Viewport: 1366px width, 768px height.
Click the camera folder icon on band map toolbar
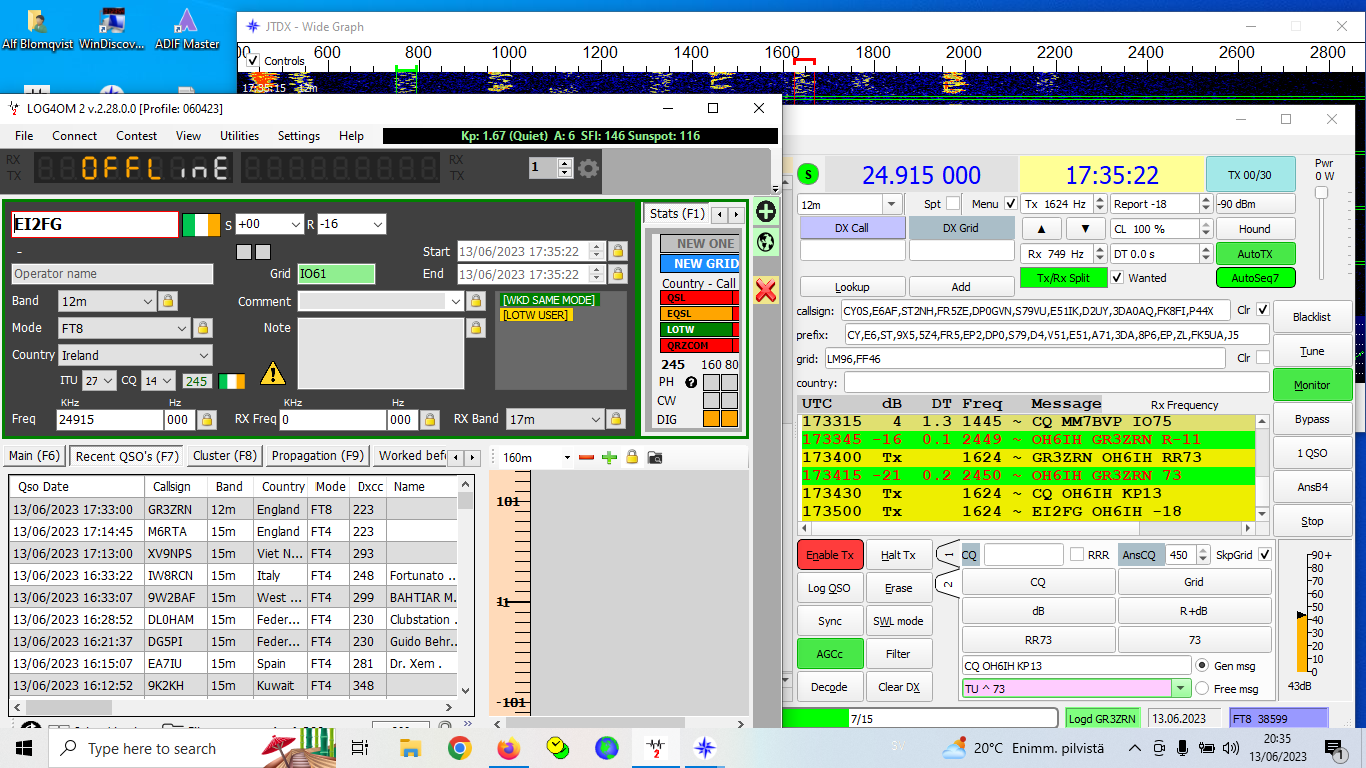coord(654,457)
